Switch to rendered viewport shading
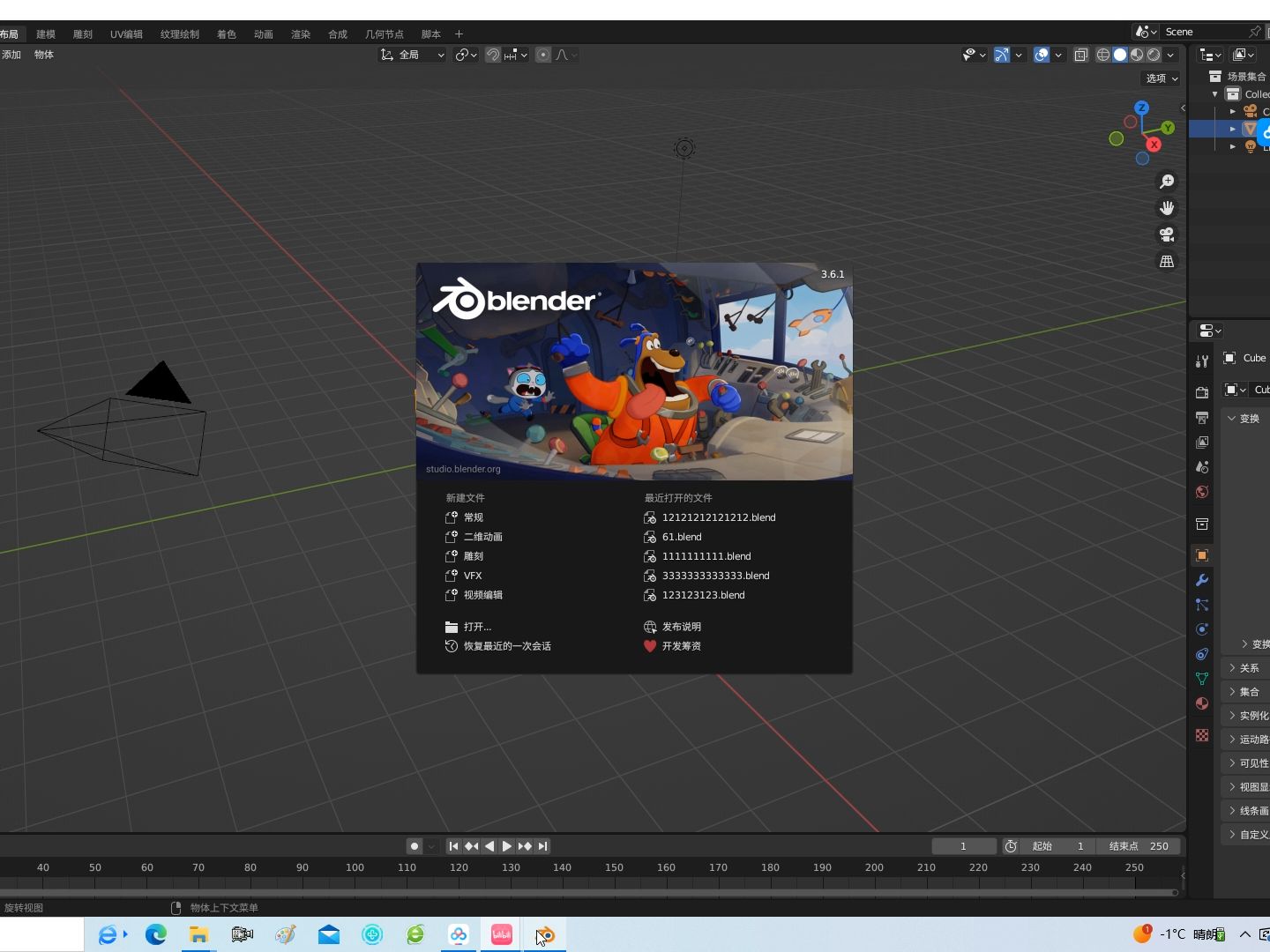The image size is (1270, 952). tap(1154, 55)
